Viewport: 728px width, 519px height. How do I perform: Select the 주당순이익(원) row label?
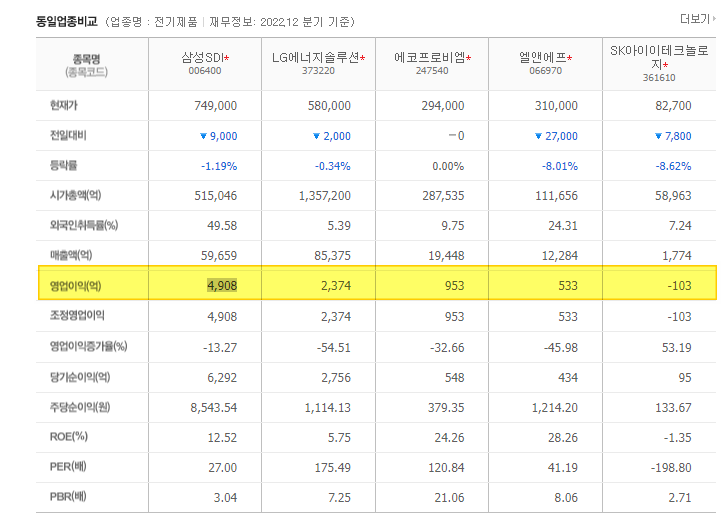click(80, 408)
